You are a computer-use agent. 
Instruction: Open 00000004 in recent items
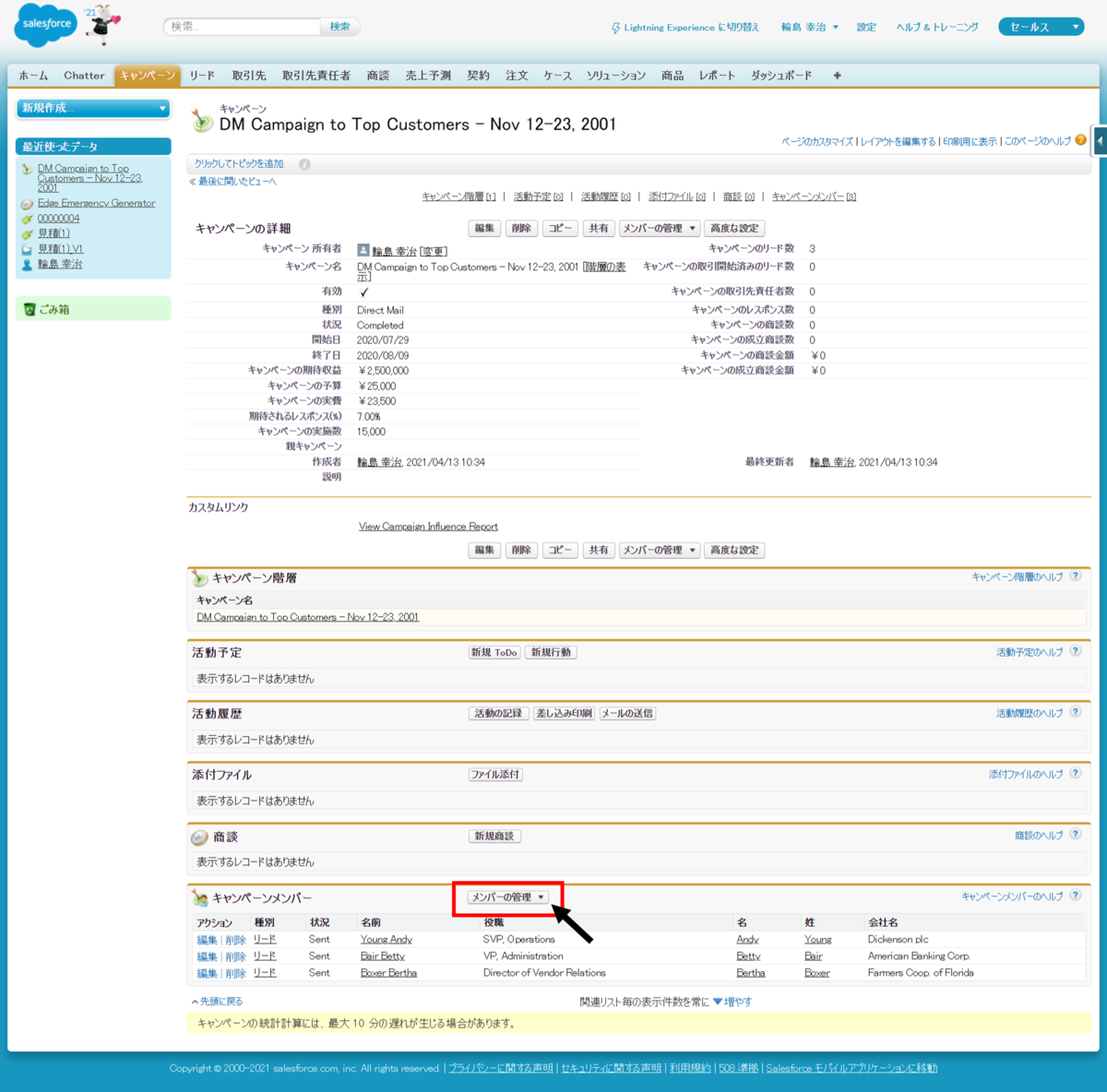point(58,219)
